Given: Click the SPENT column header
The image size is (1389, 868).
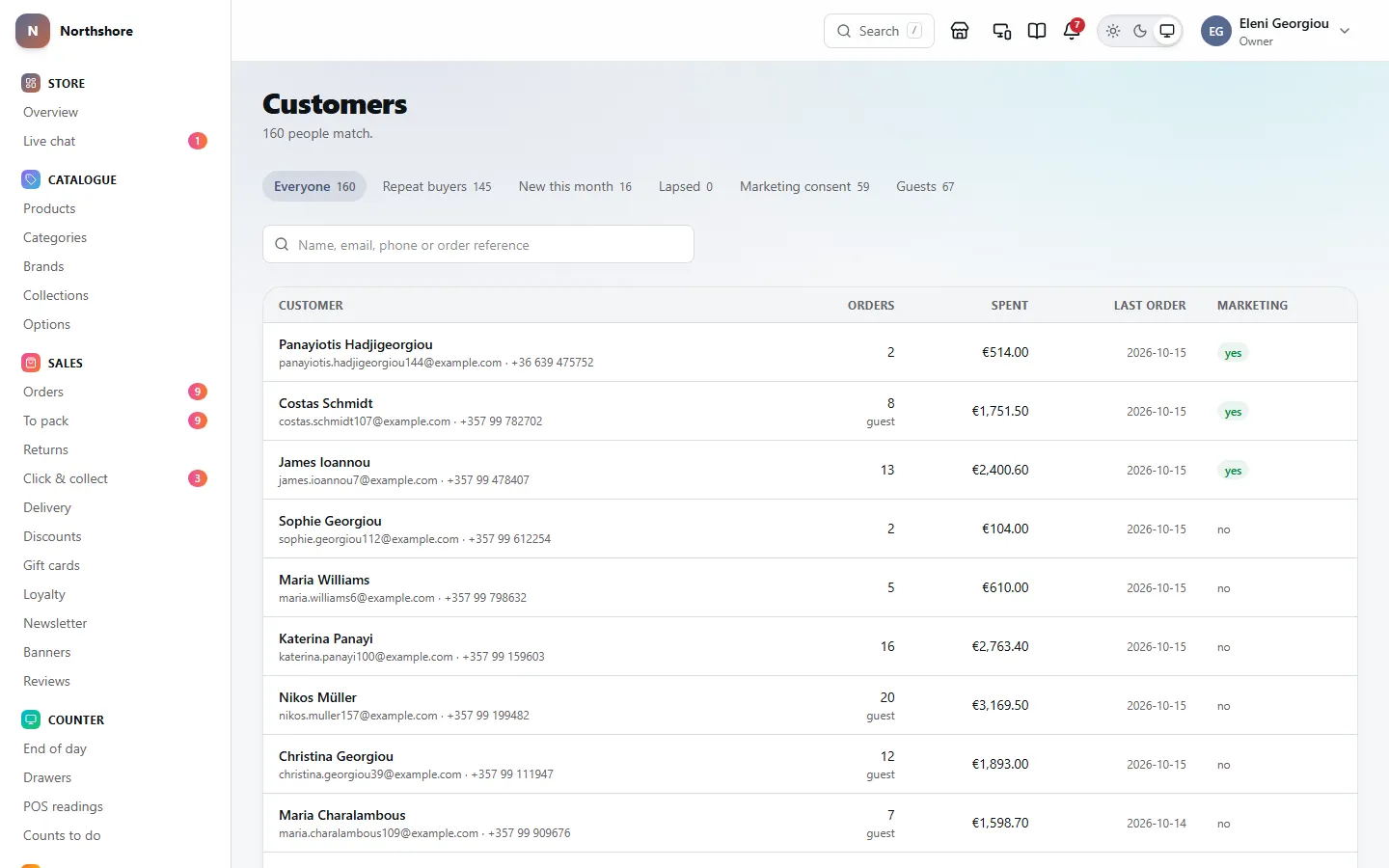Looking at the screenshot, I should [1010, 305].
